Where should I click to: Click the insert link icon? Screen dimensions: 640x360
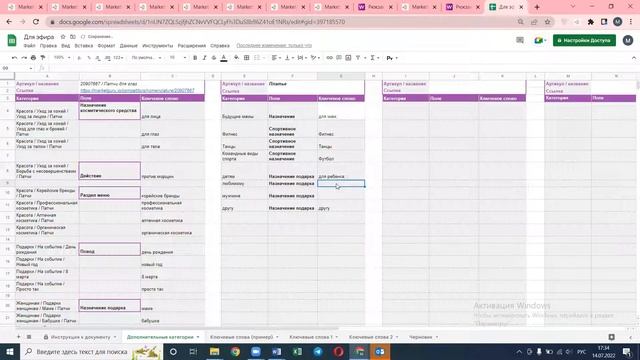(x=329, y=58)
